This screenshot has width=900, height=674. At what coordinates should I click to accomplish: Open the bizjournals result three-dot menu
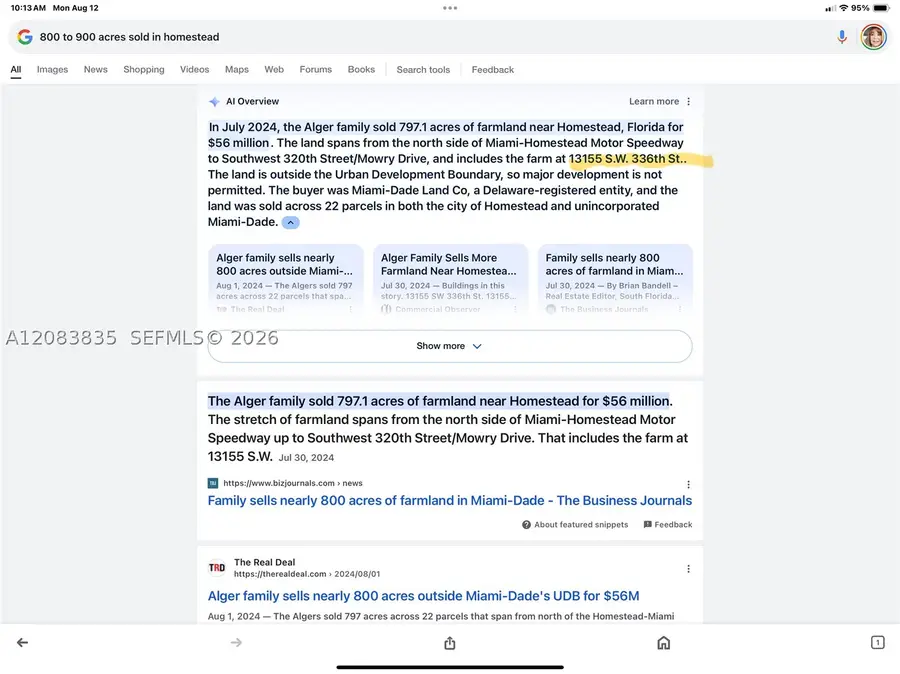coord(688,485)
